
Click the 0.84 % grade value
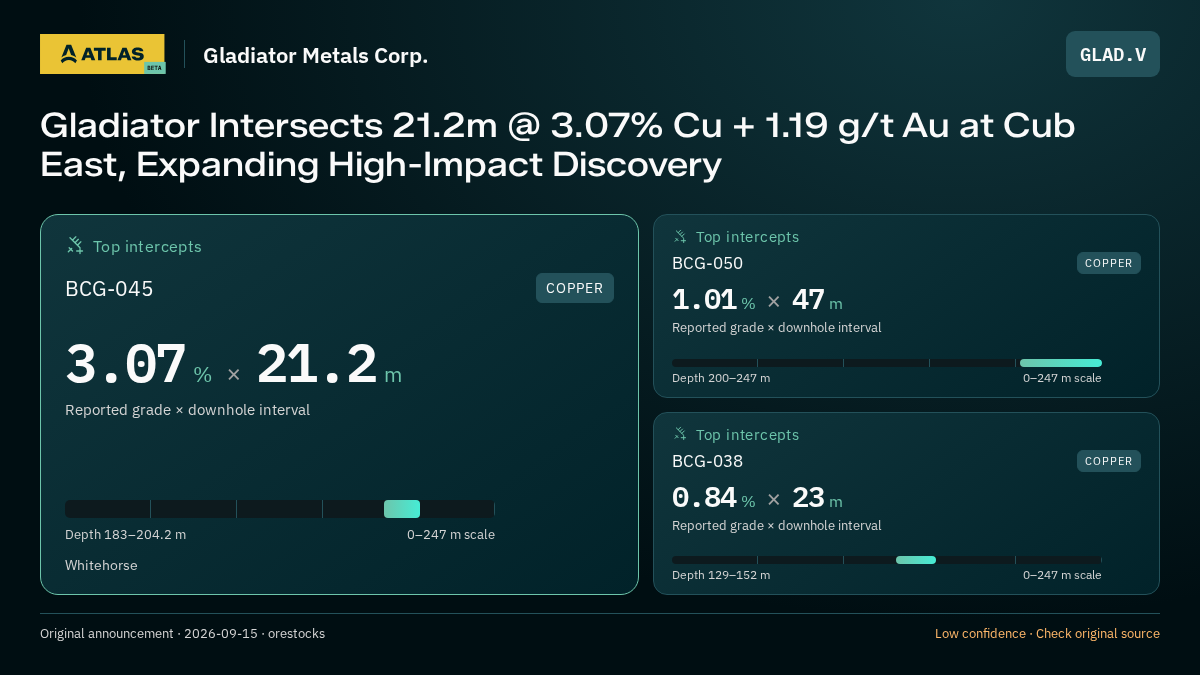pos(713,499)
